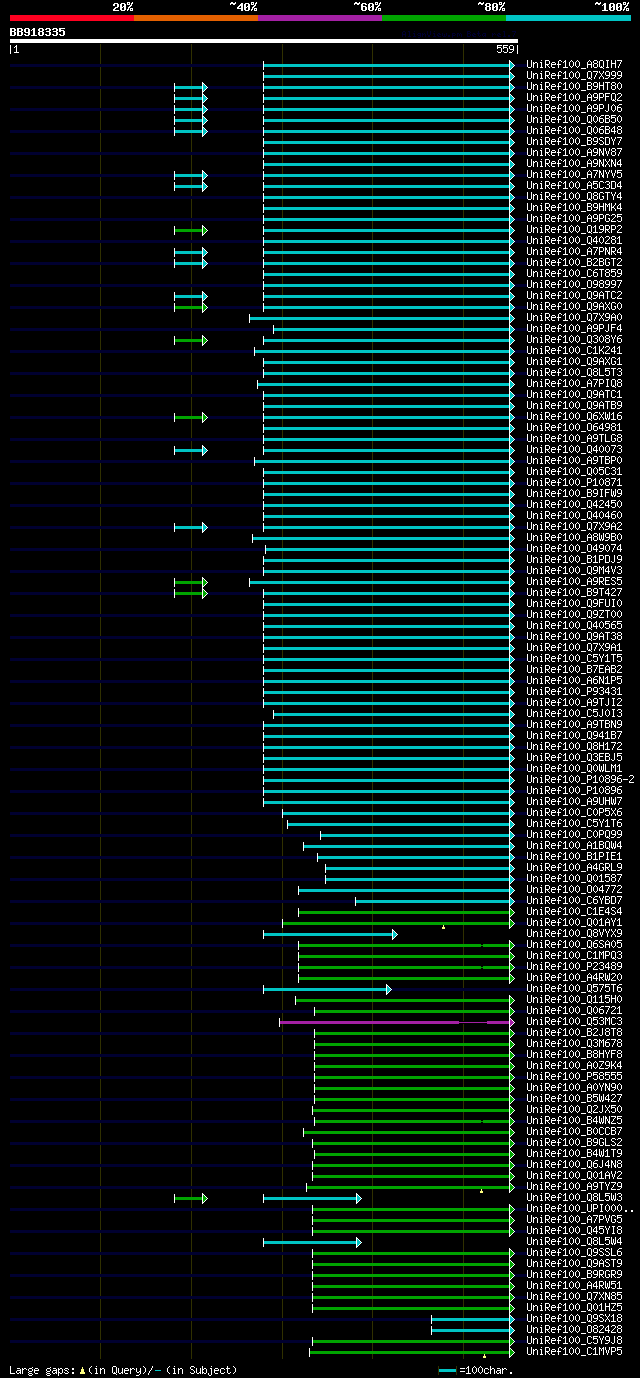
Task: Open hit UniRef100_Q7X999
Action: 575,75
